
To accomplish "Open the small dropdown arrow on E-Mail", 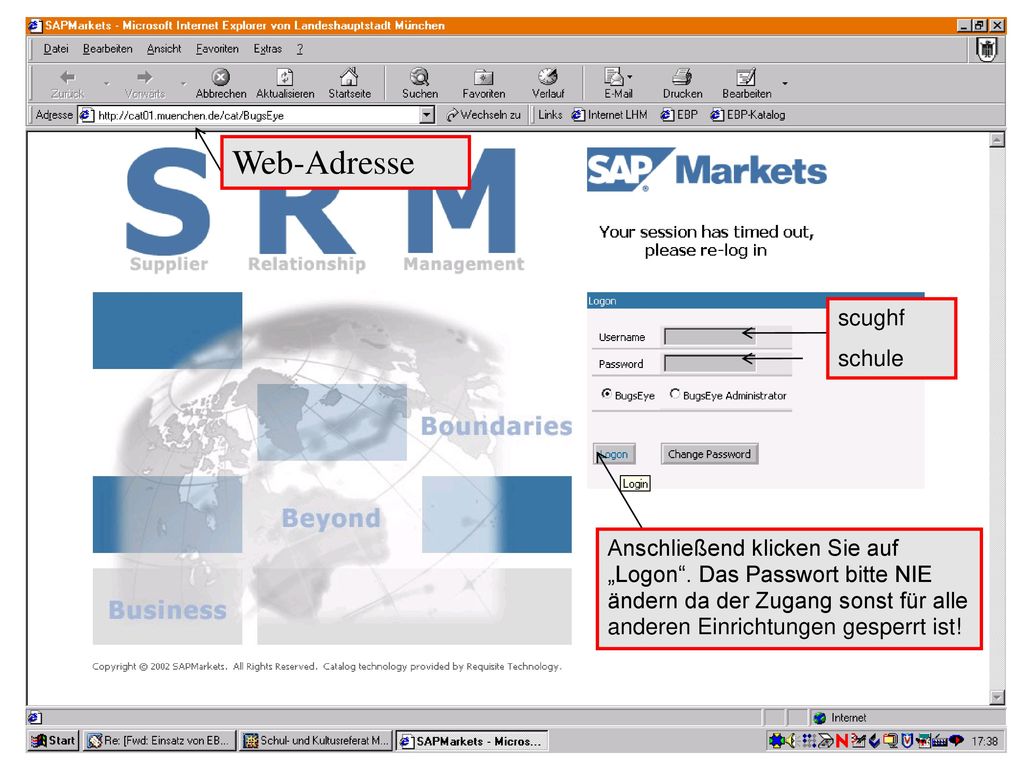I will coord(630,76).
